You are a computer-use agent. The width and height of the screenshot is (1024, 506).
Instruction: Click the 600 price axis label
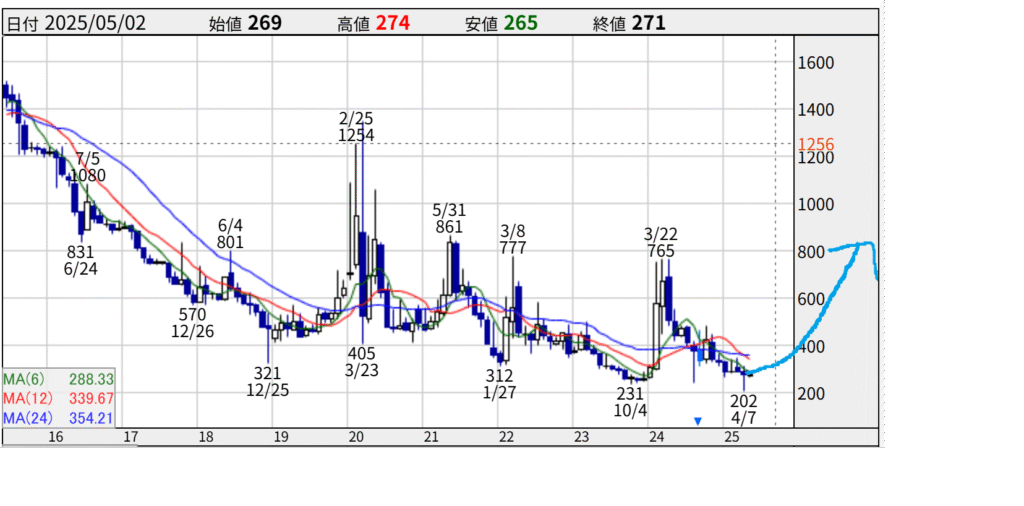pos(812,298)
